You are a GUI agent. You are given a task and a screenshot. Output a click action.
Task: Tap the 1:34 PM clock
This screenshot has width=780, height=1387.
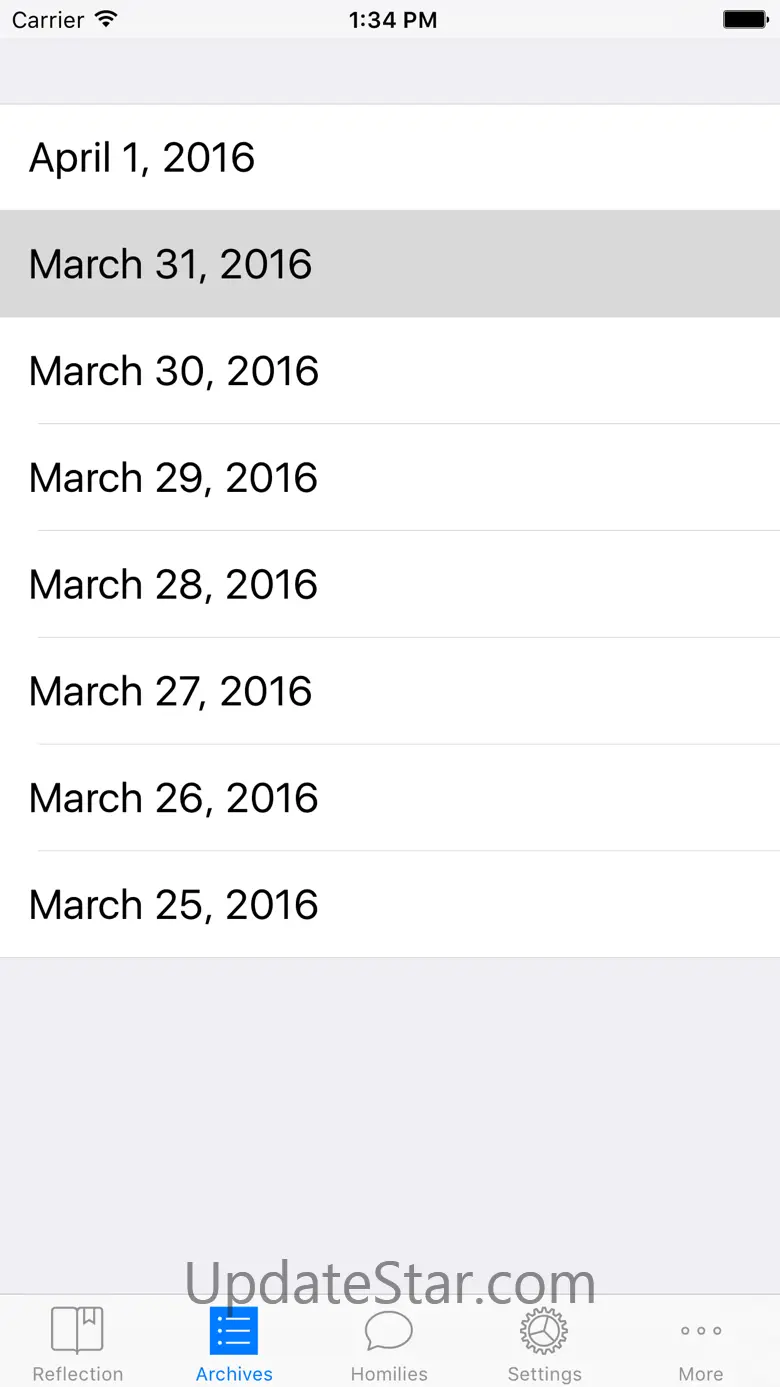point(393,20)
